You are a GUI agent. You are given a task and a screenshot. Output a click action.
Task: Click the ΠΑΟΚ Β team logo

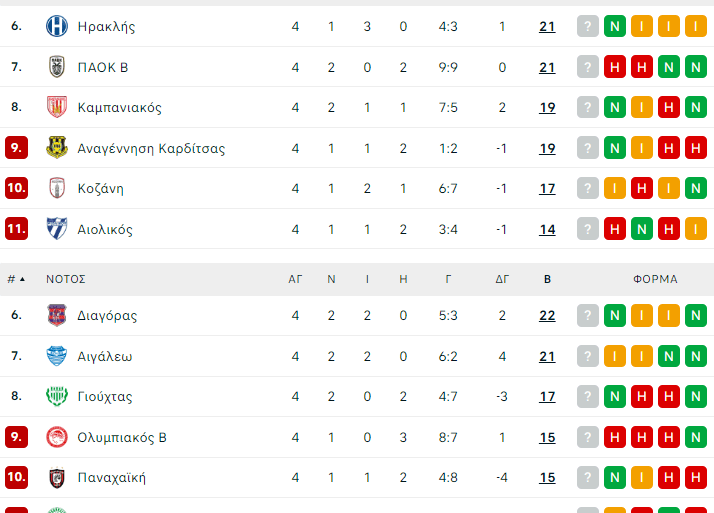click(x=56, y=67)
